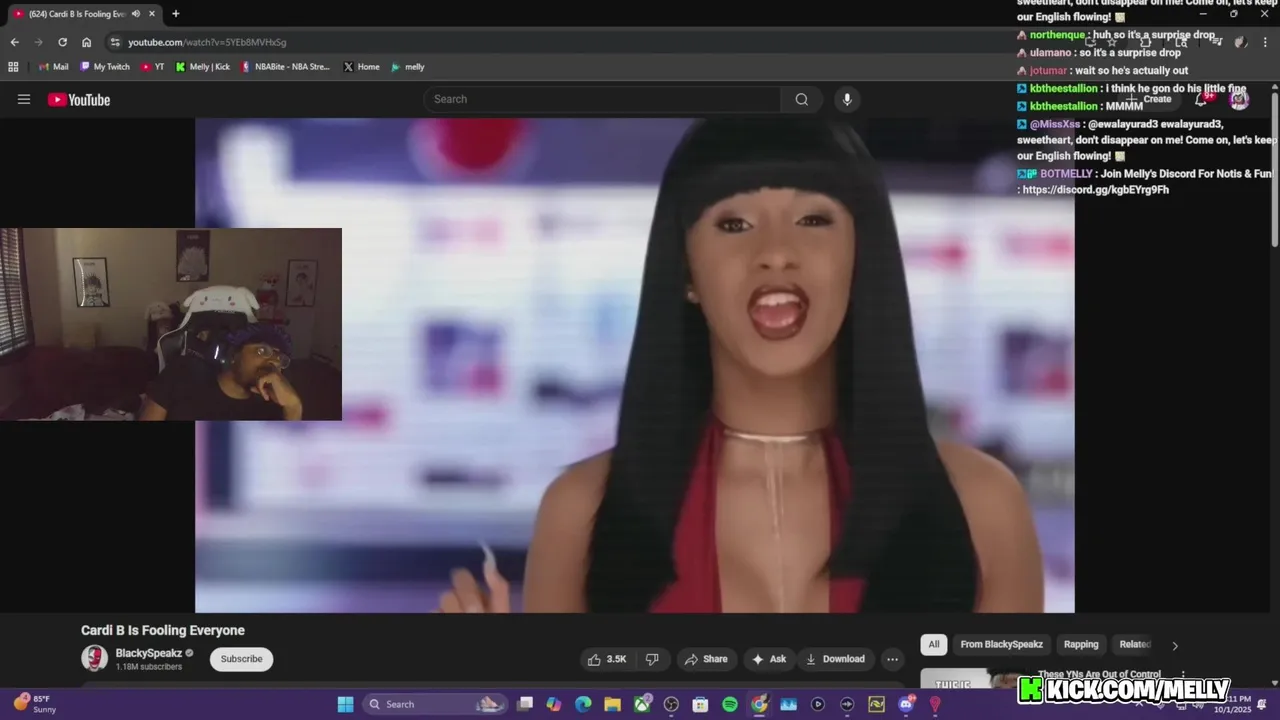Open Microsoft Edge from the taskbar

pos(583,704)
